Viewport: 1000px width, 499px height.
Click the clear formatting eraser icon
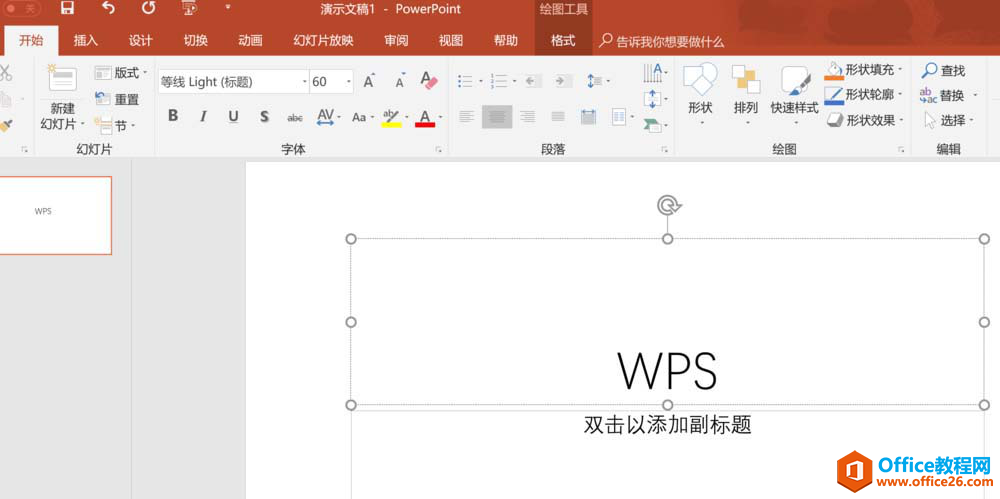(429, 81)
